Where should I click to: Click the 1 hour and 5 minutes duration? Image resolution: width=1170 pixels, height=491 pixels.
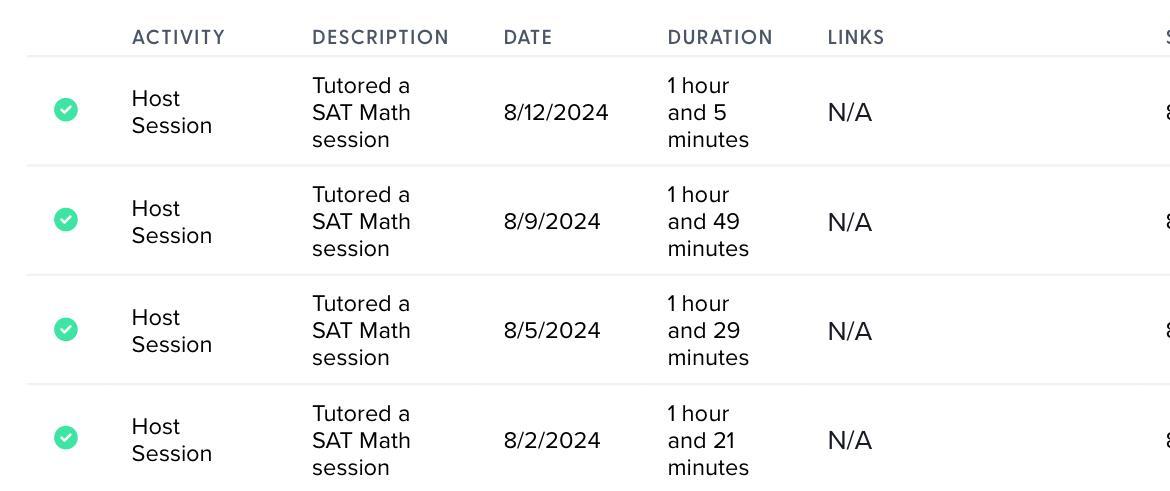click(708, 113)
